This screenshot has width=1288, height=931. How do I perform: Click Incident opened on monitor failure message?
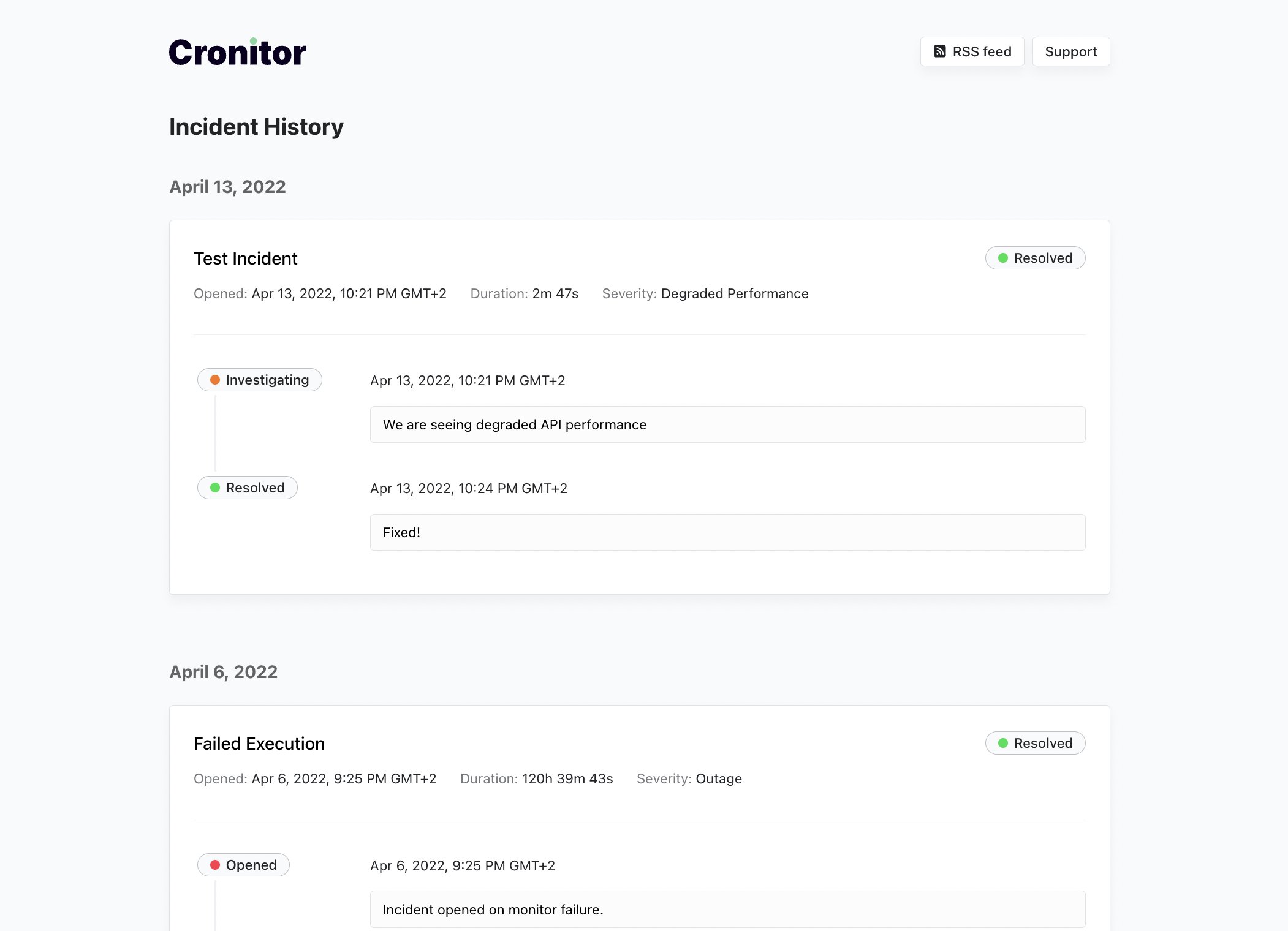(727, 910)
